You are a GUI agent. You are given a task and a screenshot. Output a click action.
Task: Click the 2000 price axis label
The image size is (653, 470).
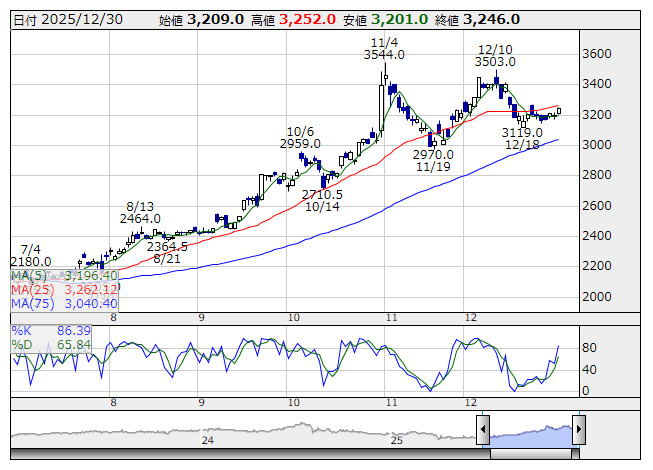(596, 297)
